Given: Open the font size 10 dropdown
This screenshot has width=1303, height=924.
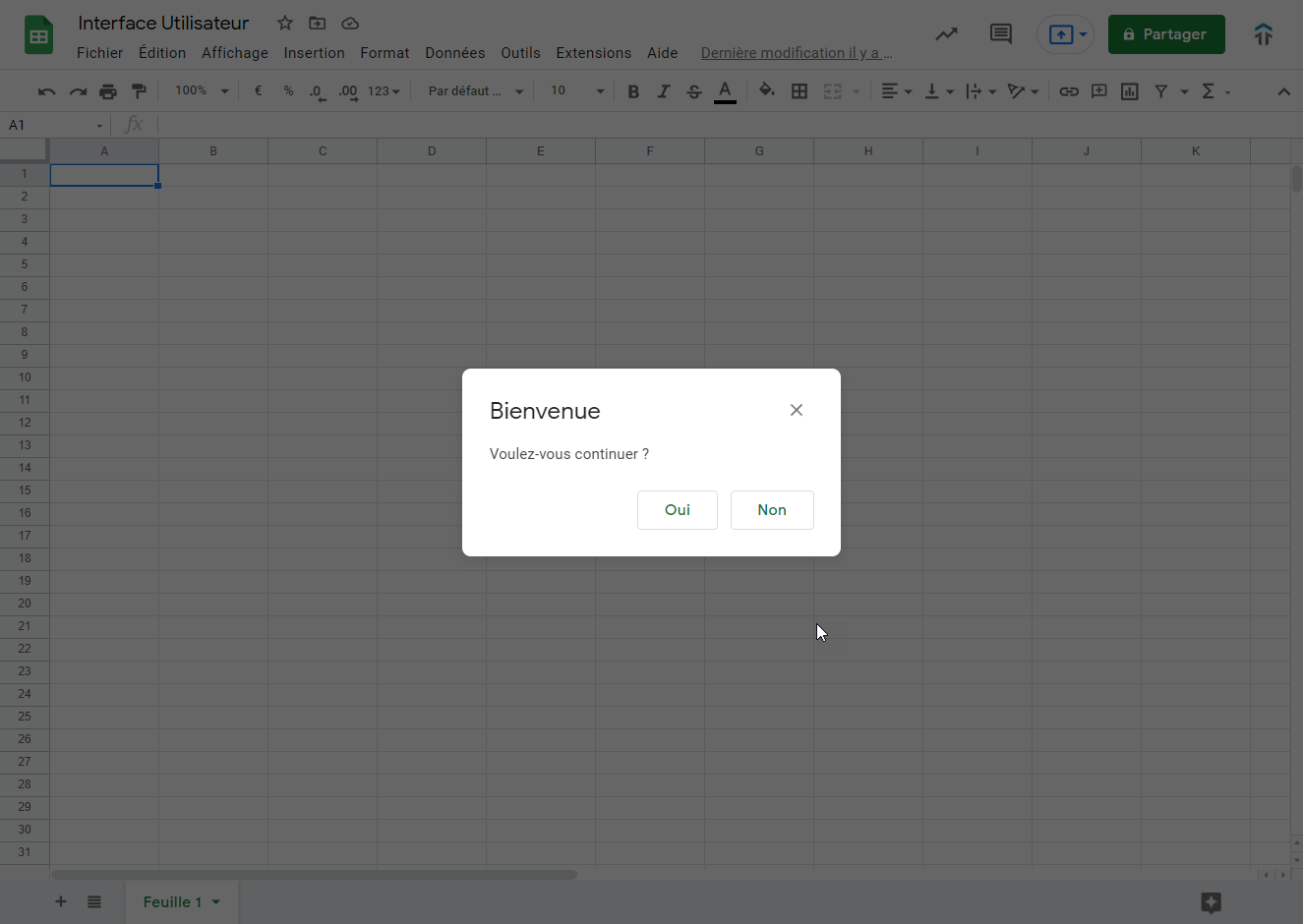Looking at the screenshot, I should point(577,90).
